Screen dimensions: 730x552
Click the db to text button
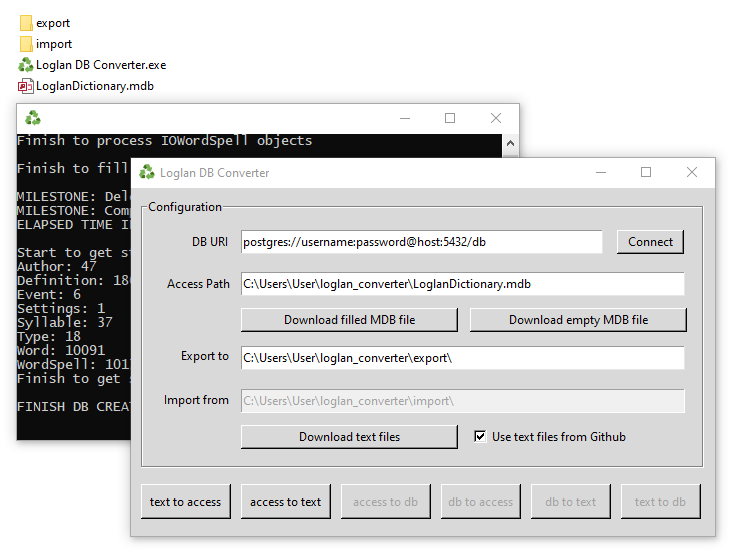(x=571, y=502)
